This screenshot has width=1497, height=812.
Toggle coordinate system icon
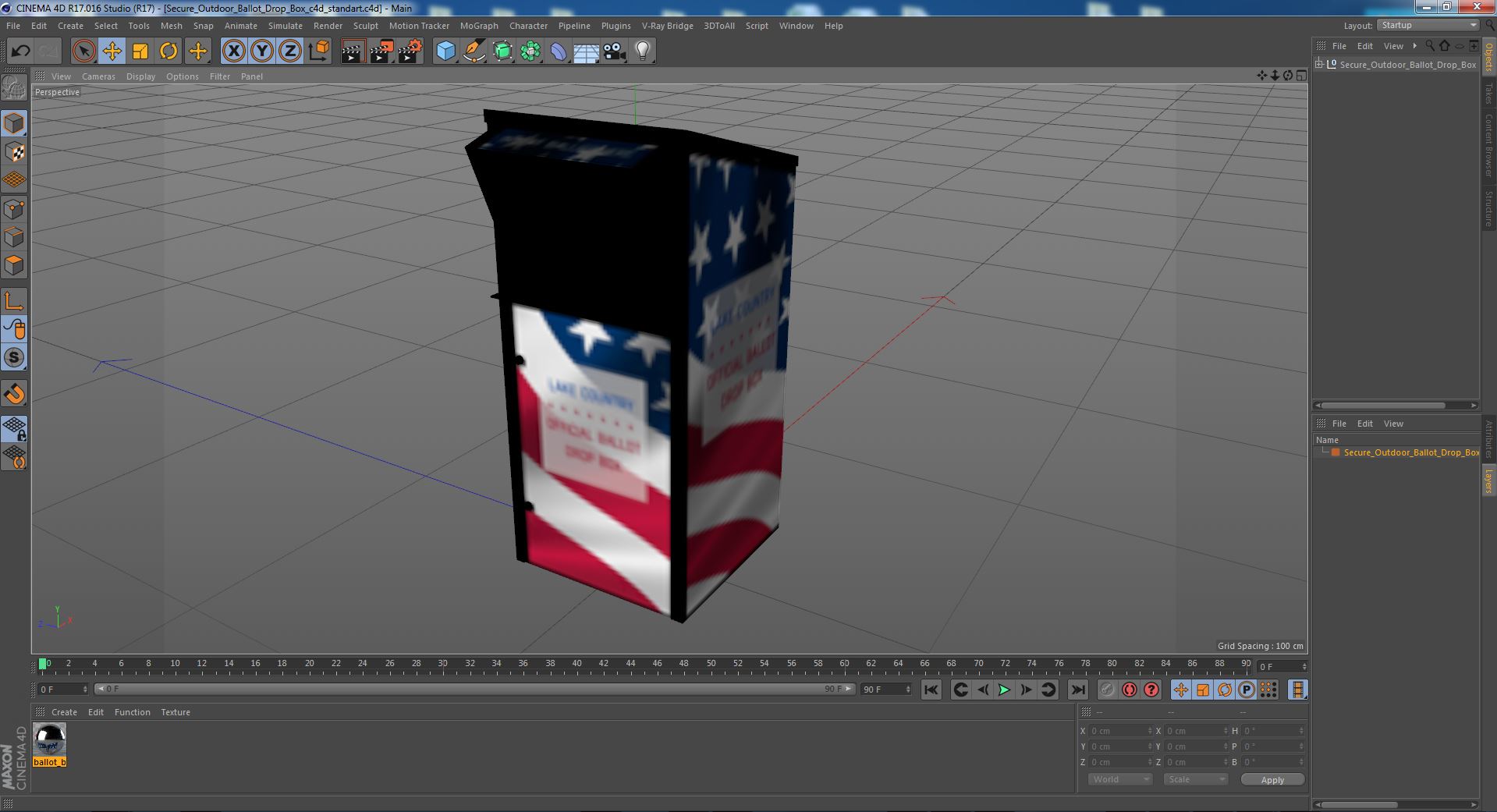318,51
